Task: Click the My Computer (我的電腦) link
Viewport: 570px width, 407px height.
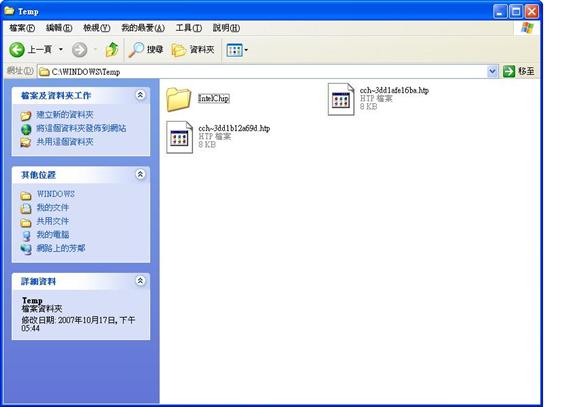Action: pos(53,235)
